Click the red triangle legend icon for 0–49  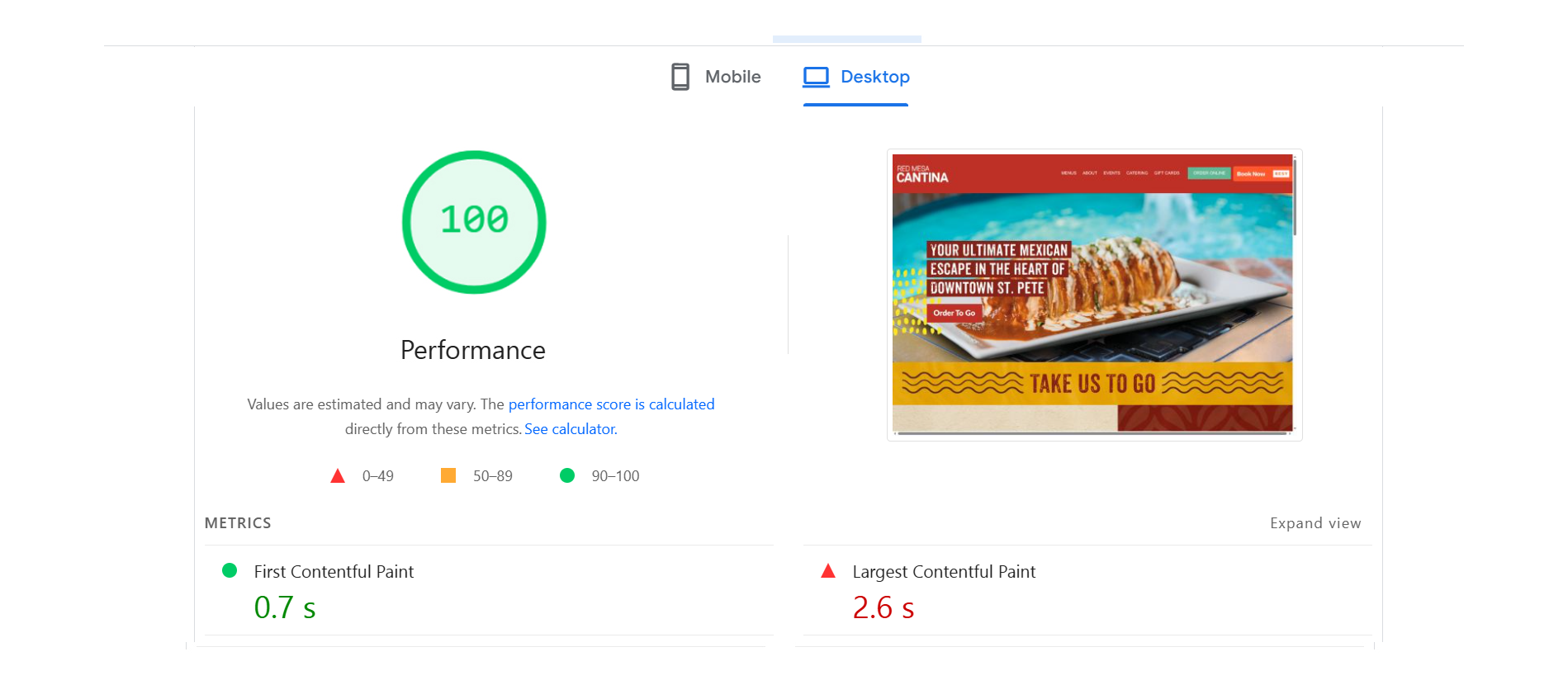click(338, 476)
